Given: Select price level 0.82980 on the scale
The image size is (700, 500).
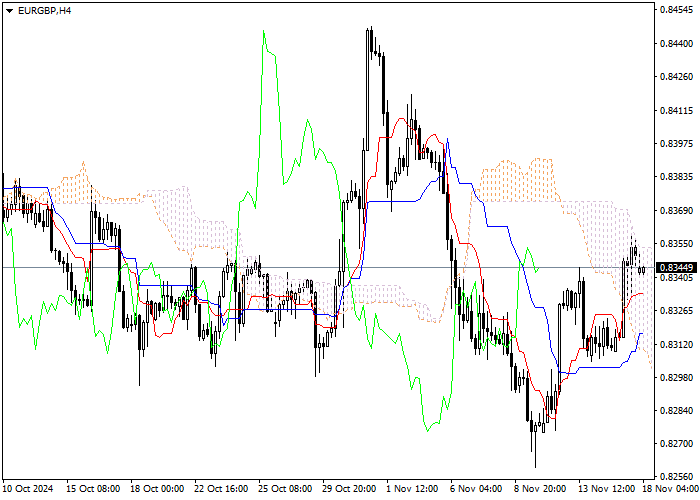Looking at the screenshot, I should [x=677, y=378].
